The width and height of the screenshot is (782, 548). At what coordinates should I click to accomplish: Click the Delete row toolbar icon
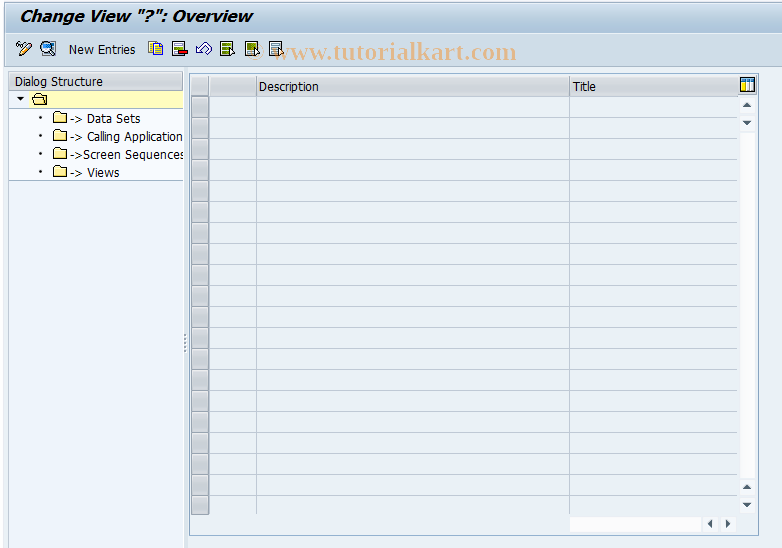tap(180, 48)
